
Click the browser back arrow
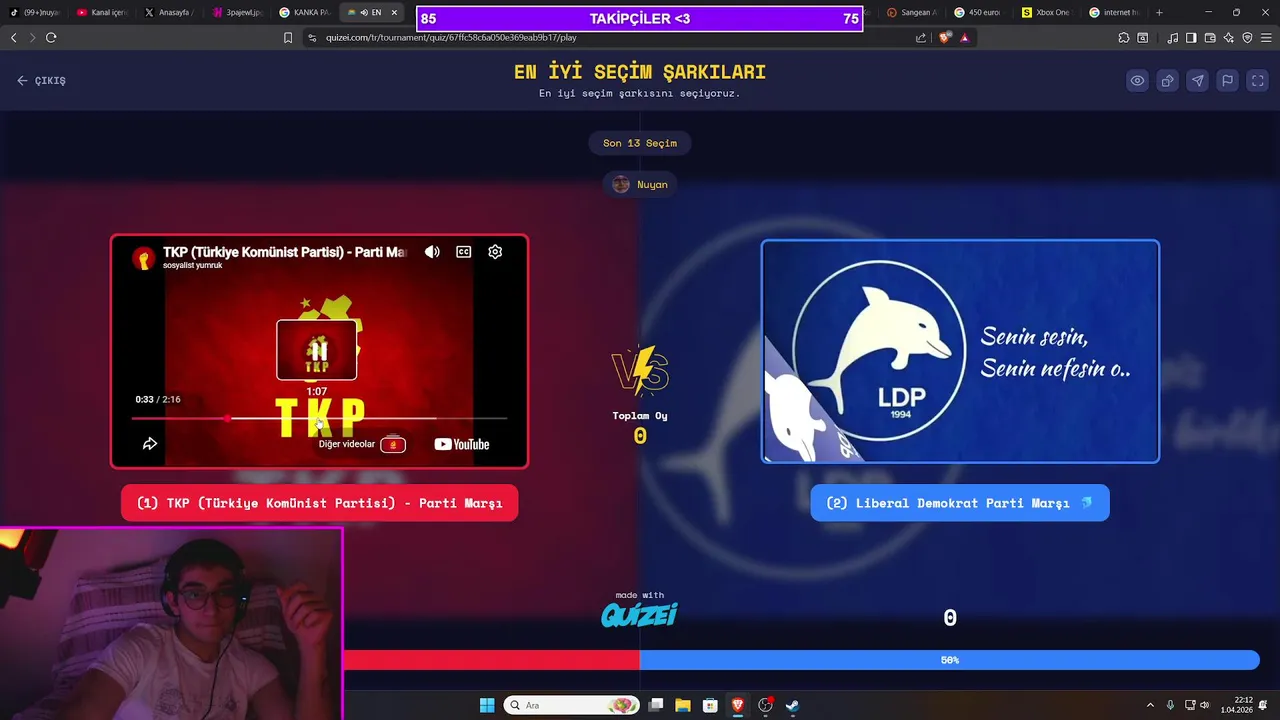click(x=14, y=37)
